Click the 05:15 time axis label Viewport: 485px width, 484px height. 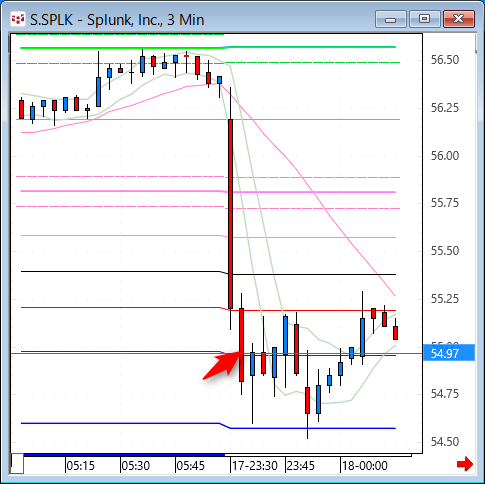80,466
